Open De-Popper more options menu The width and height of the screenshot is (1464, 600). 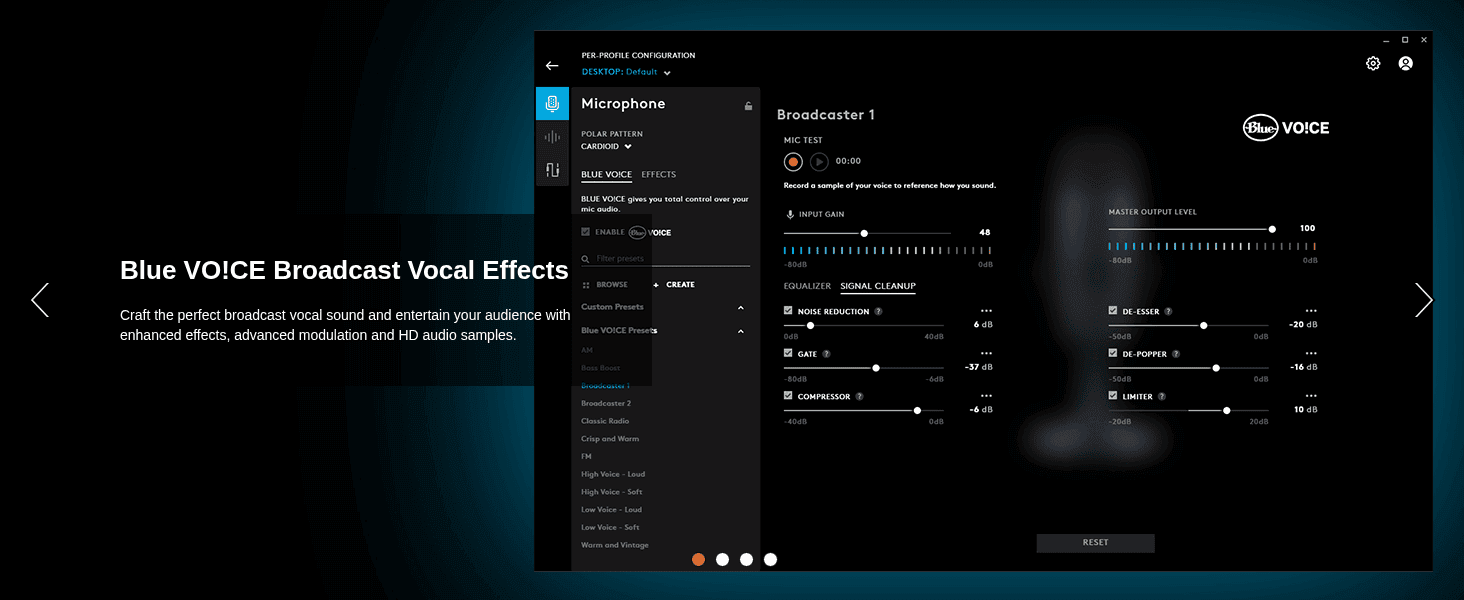pyautogui.click(x=1311, y=353)
